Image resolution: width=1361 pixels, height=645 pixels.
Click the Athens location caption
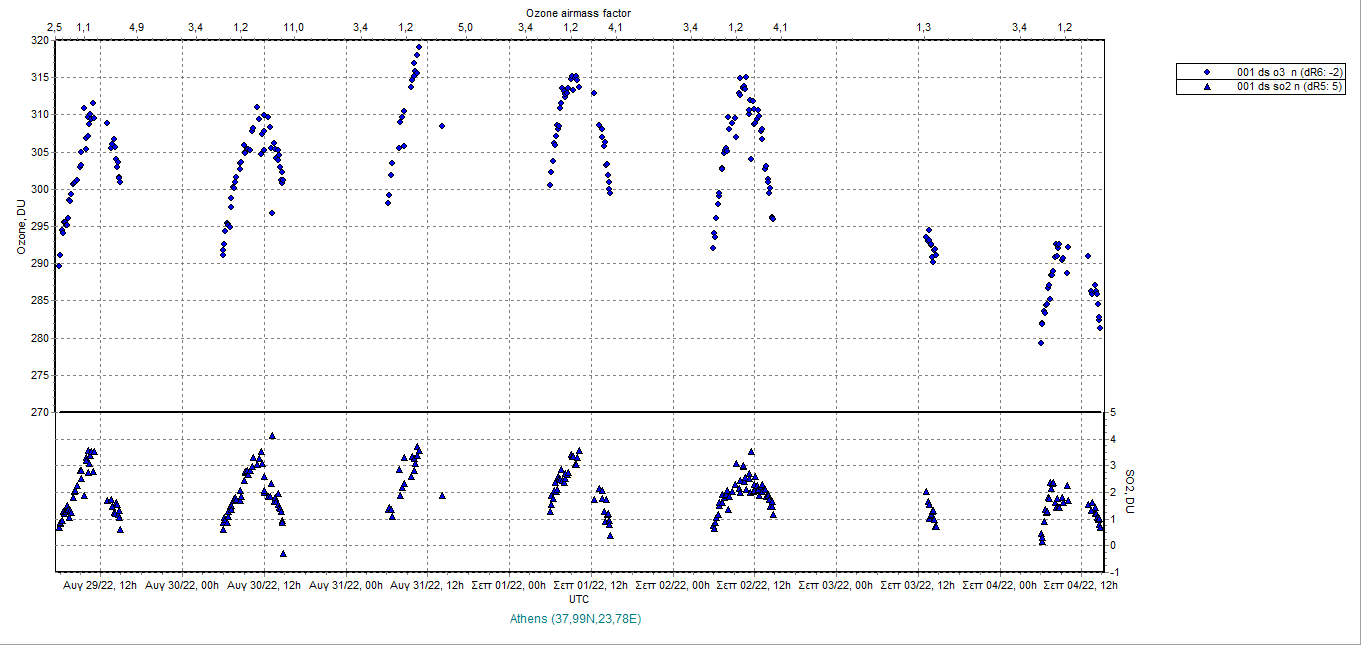coord(576,619)
